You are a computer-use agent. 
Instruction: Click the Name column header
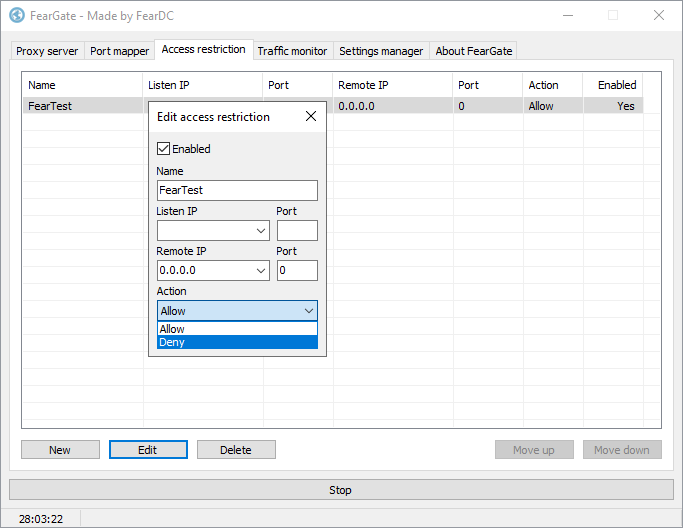83,85
